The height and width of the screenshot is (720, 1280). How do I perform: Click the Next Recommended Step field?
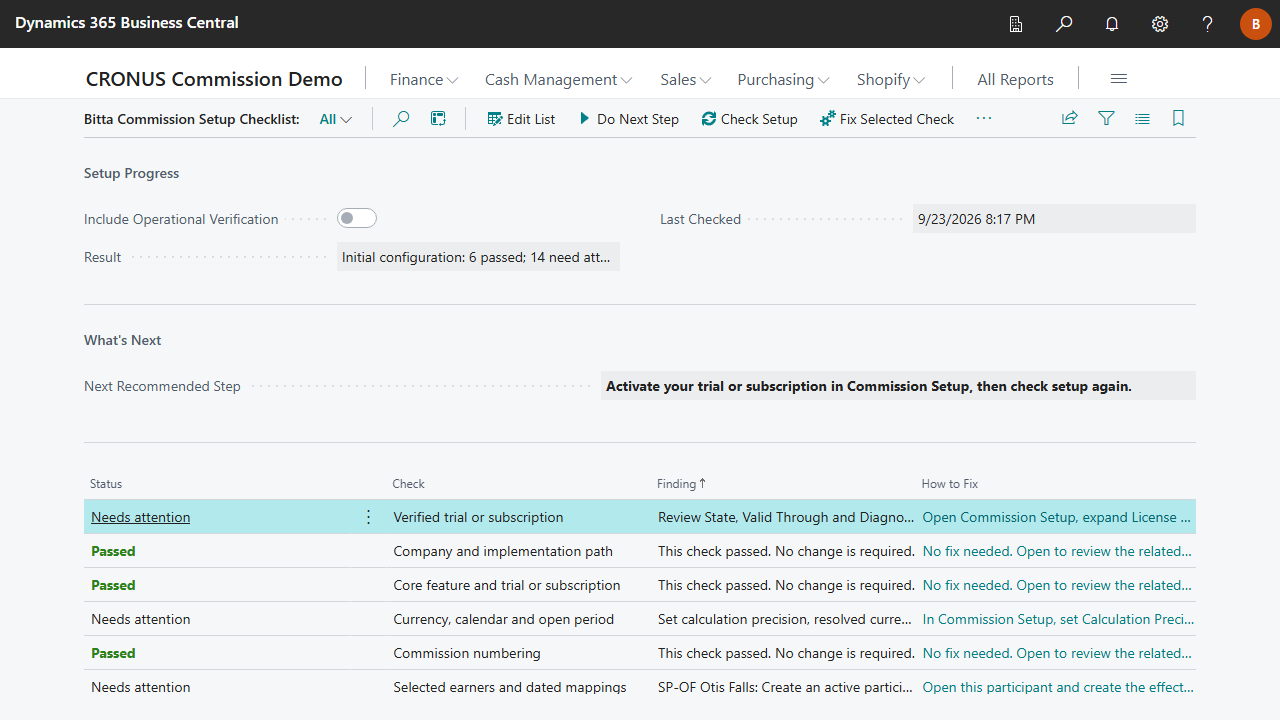[898, 386]
